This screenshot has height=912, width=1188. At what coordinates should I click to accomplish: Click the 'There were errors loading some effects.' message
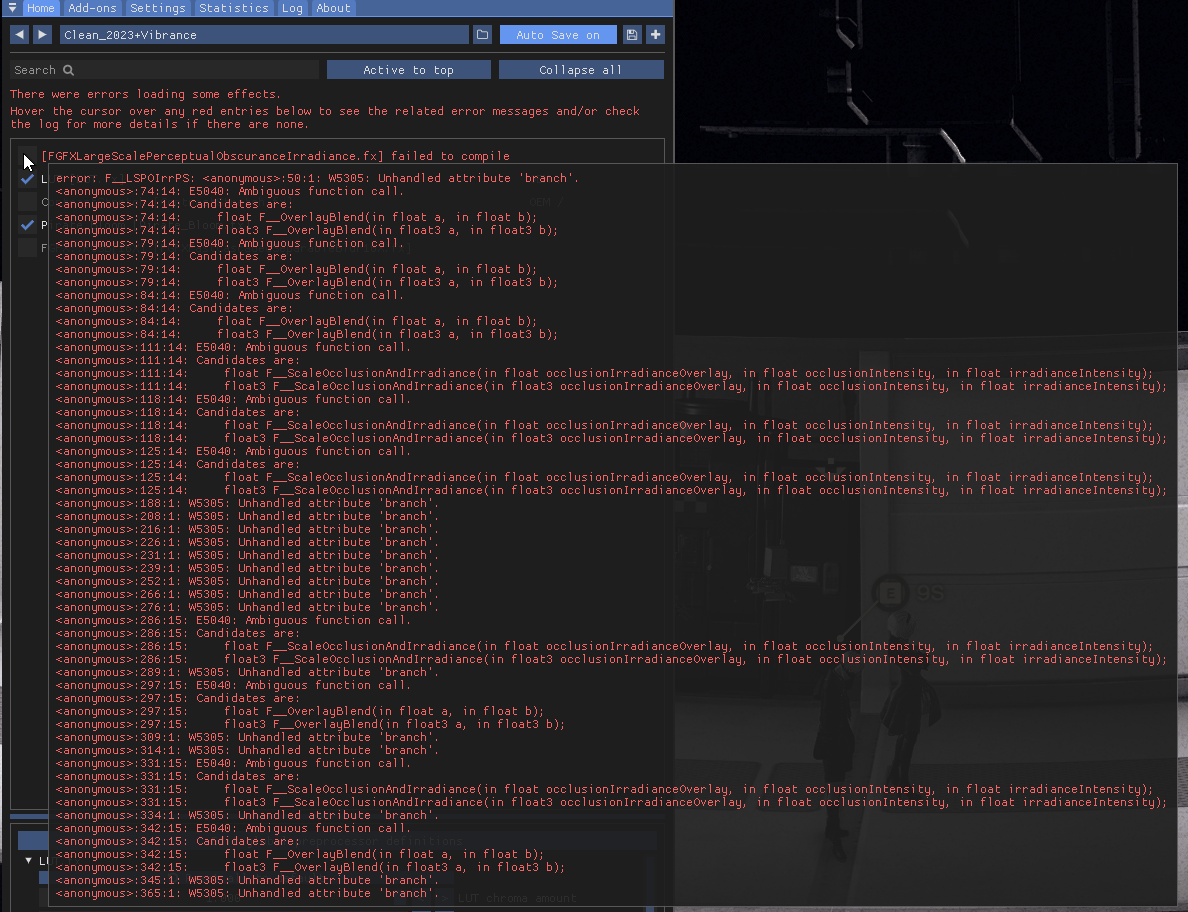[145, 94]
